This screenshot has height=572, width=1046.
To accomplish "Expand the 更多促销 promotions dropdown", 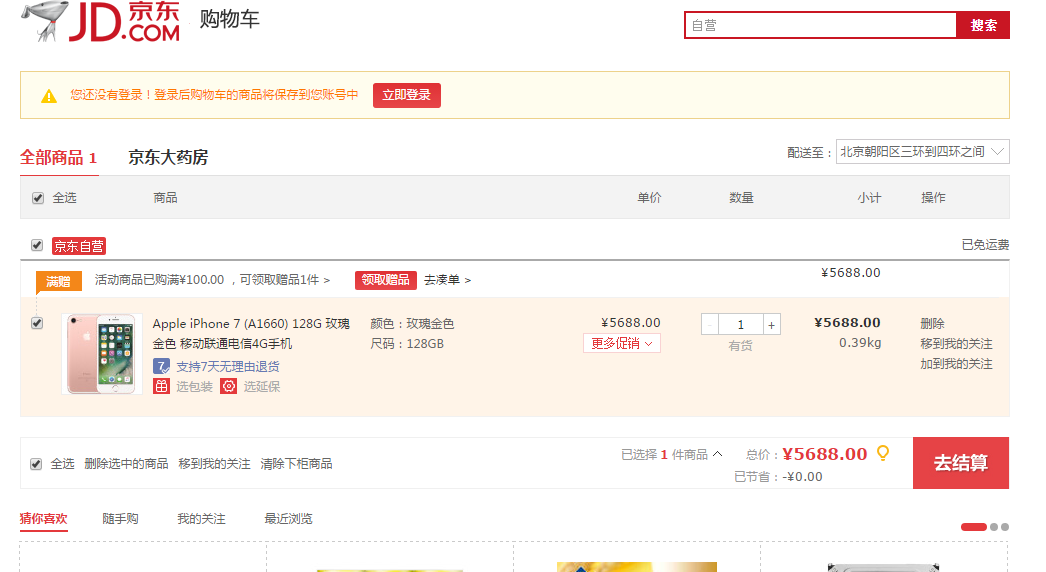I will pyautogui.click(x=622, y=343).
